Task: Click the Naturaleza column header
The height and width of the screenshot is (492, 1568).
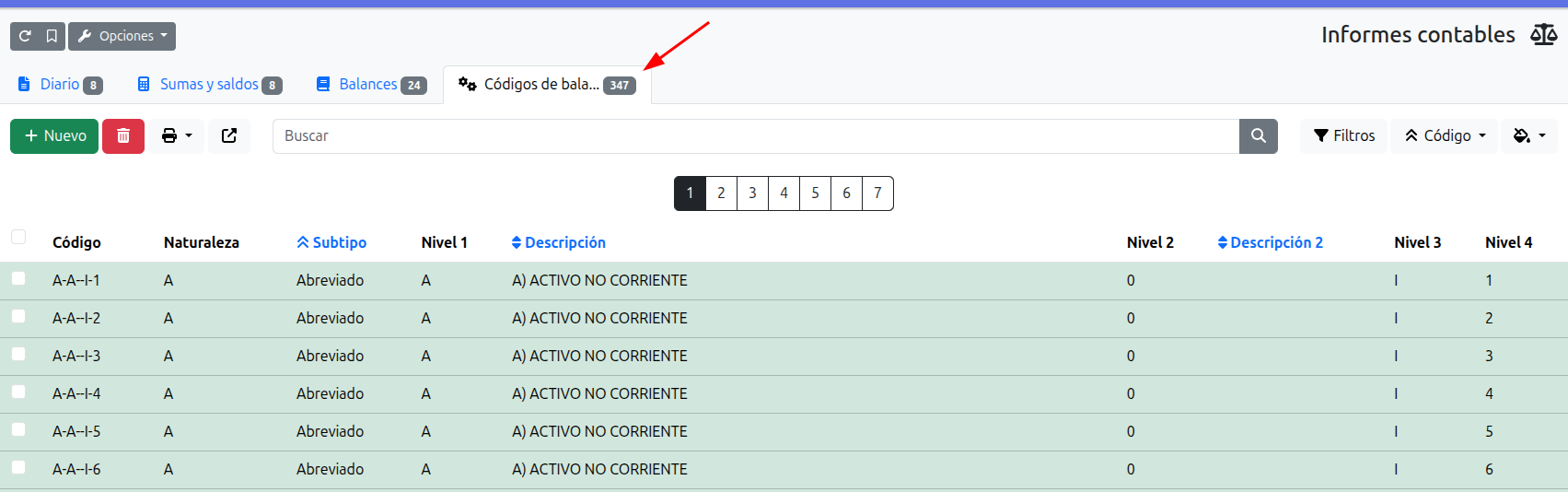Action: [202, 242]
